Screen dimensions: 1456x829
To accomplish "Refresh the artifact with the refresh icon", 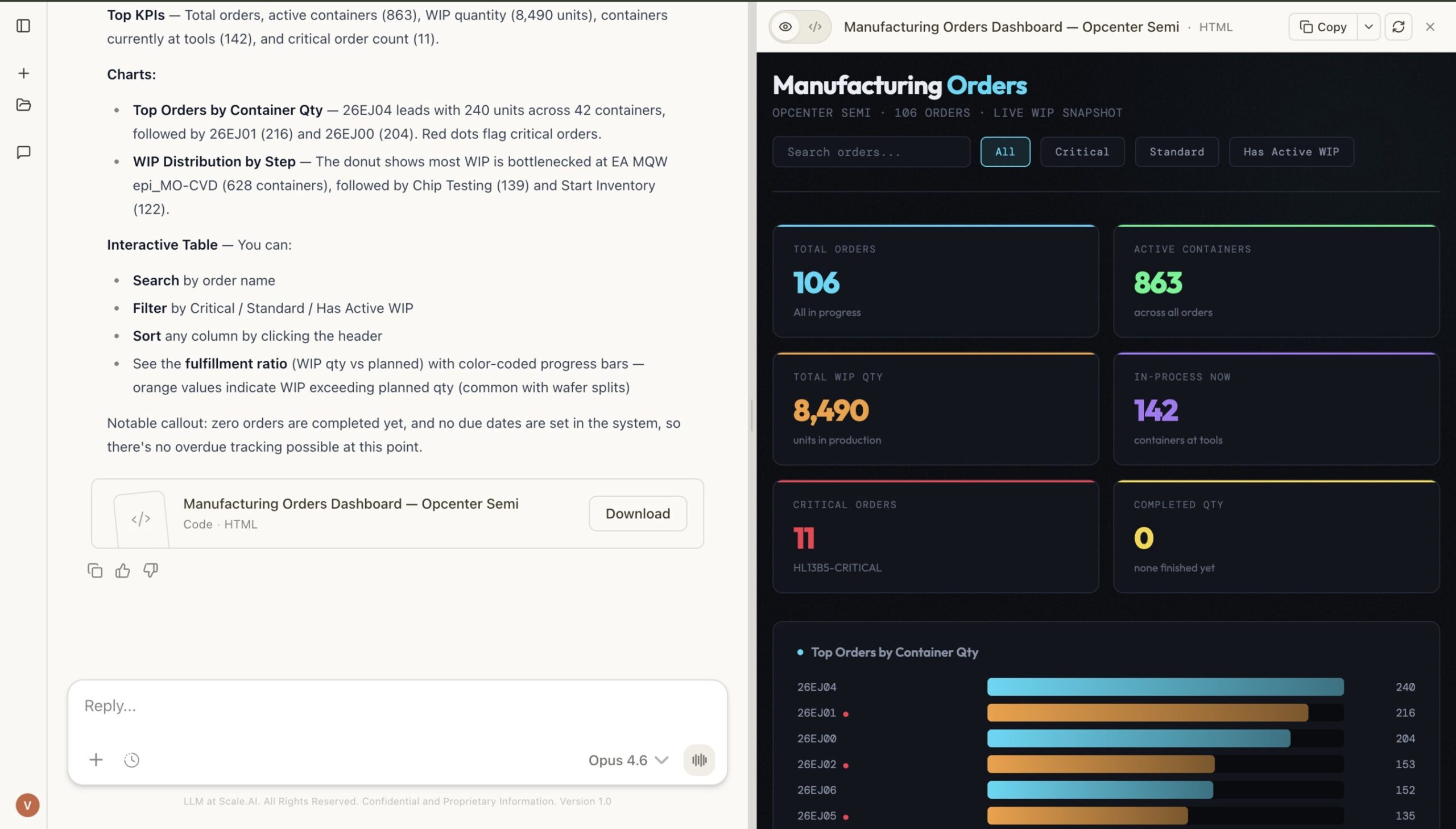I will (1399, 26).
